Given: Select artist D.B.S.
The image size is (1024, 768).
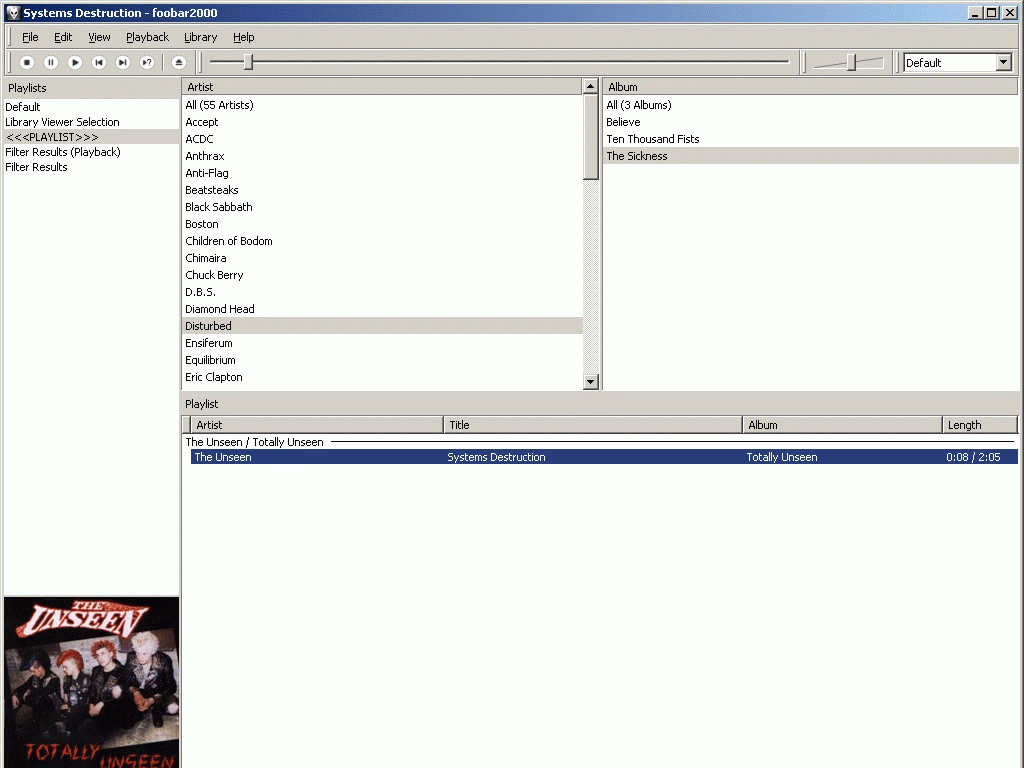Looking at the screenshot, I should pos(382,292).
